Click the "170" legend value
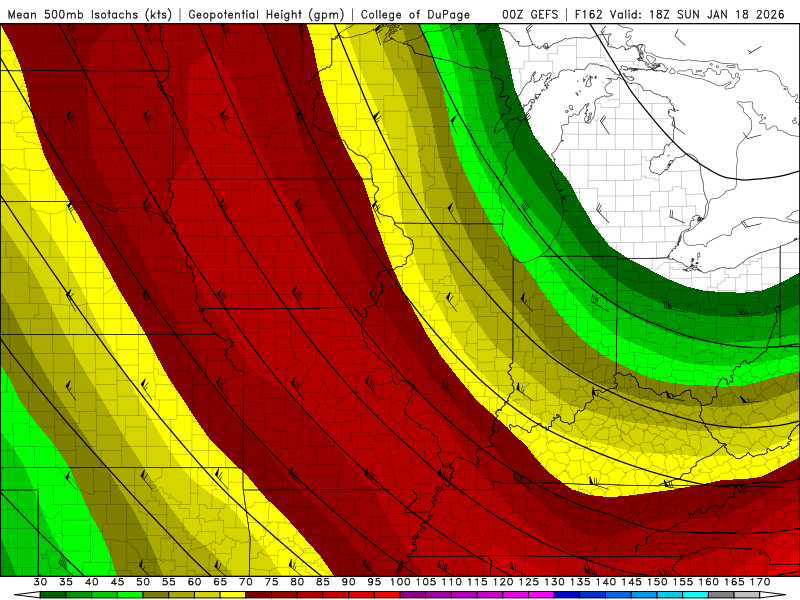 [760, 582]
